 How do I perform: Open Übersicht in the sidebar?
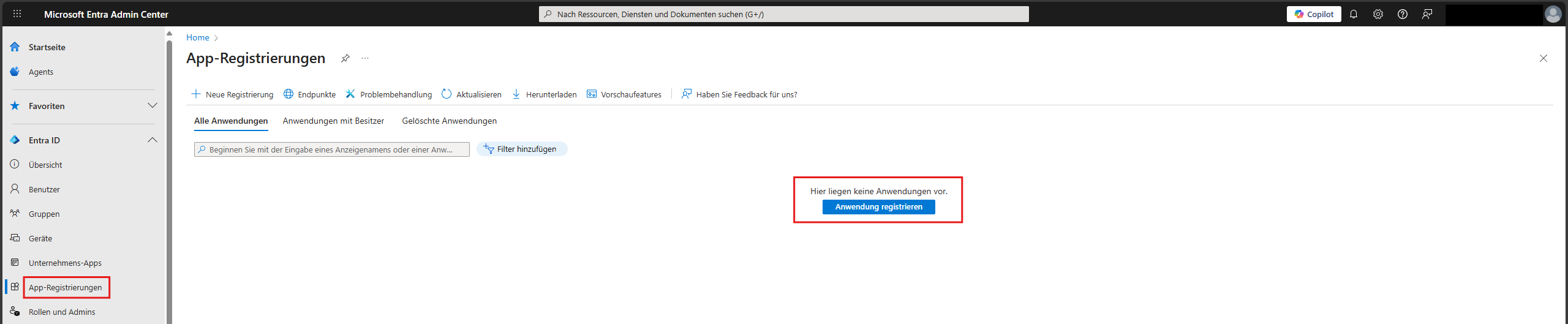(45, 165)
